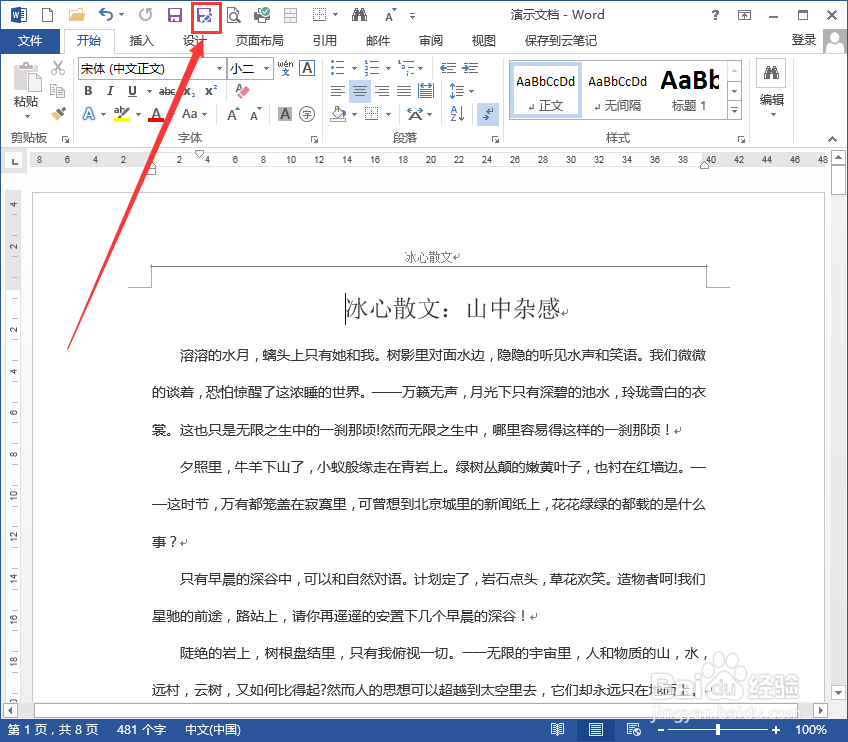Grow font size with larger A icon
848x742 pixels.
pyautogui.click(x=234, y=114)
